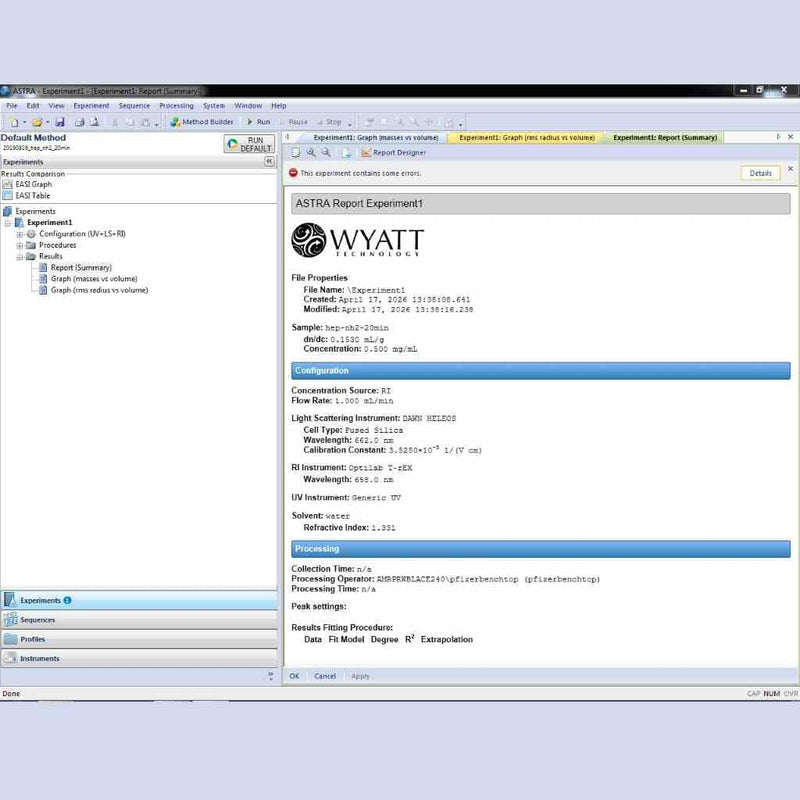
Task: Open the Experiments navigation panel
Action: pos(139,601)
